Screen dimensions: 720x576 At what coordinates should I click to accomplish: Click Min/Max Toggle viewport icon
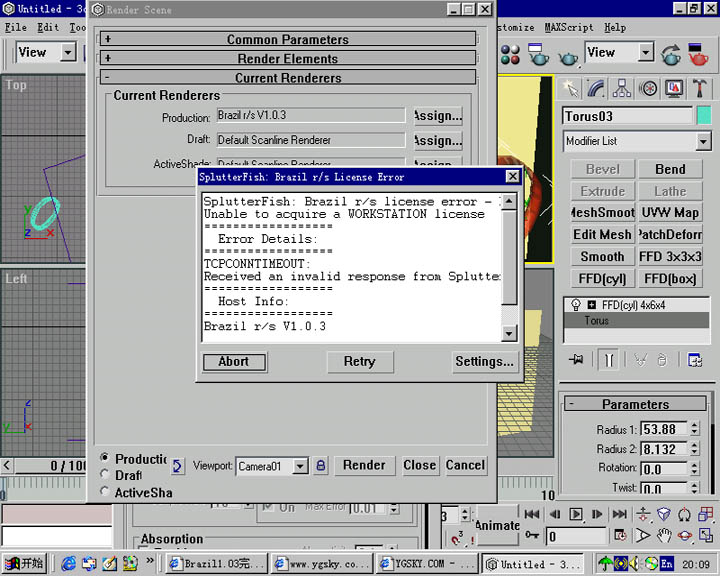pos(706,535)
